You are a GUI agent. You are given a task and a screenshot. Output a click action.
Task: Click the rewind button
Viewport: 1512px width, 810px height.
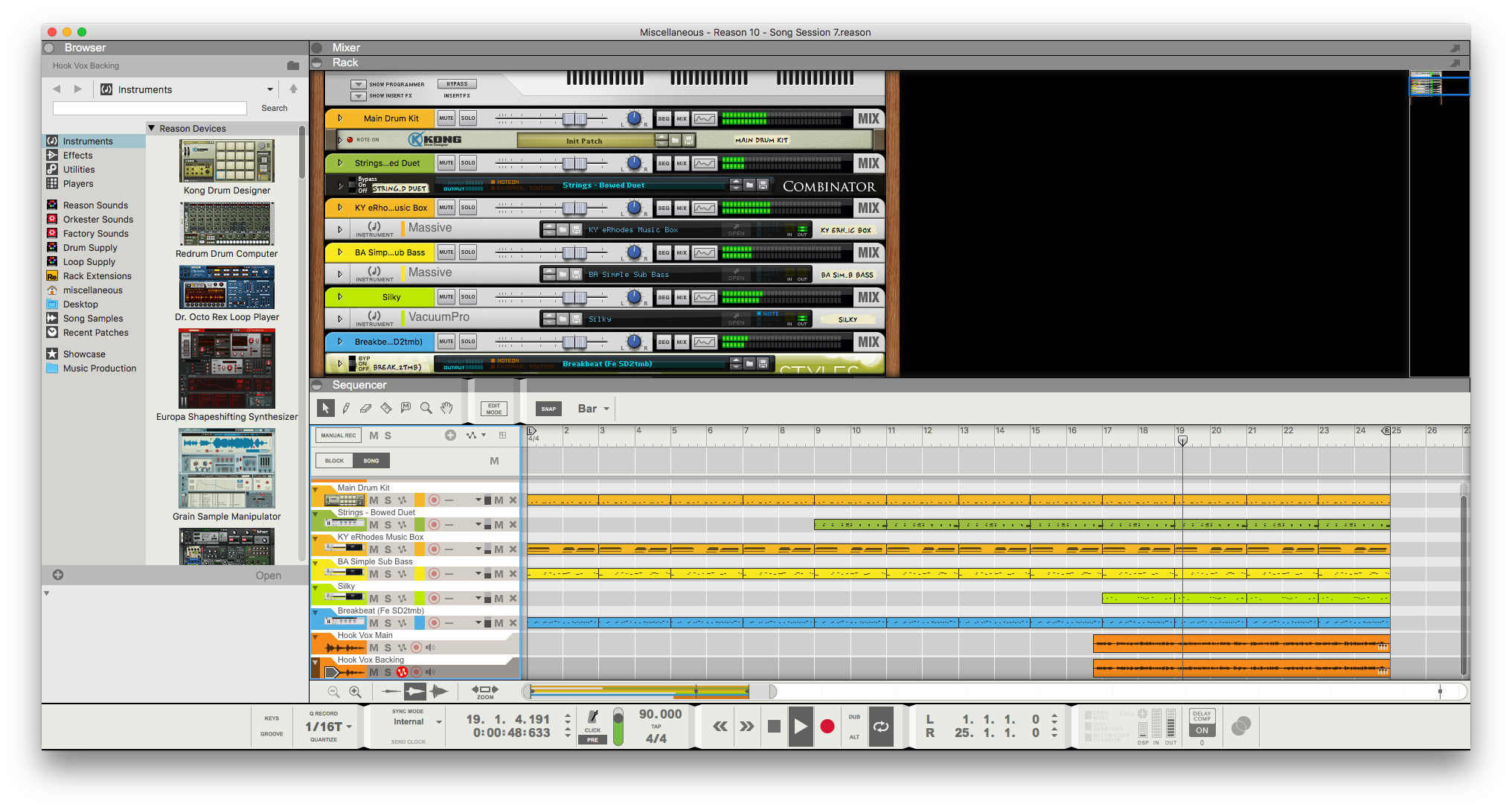tap(720, 726)
